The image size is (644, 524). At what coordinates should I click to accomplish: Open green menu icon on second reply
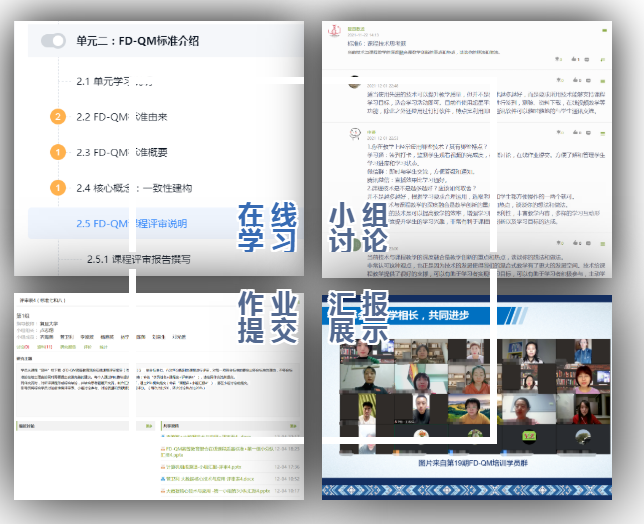point(603,80)
